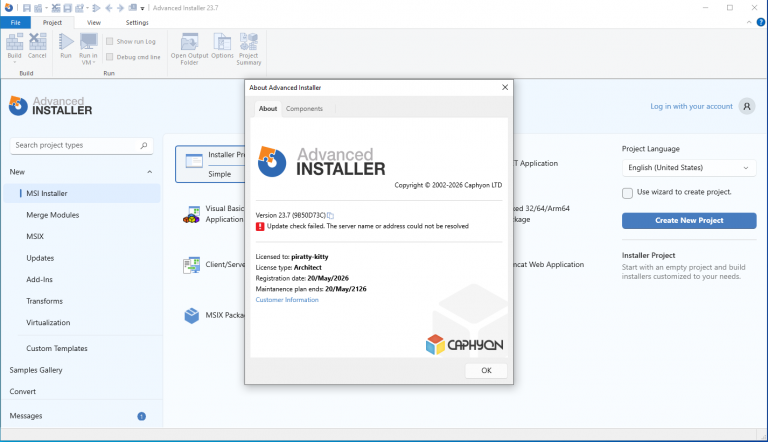Click the blue Help question mark icon
768x442 pixels.
click(x=761, y=22)
